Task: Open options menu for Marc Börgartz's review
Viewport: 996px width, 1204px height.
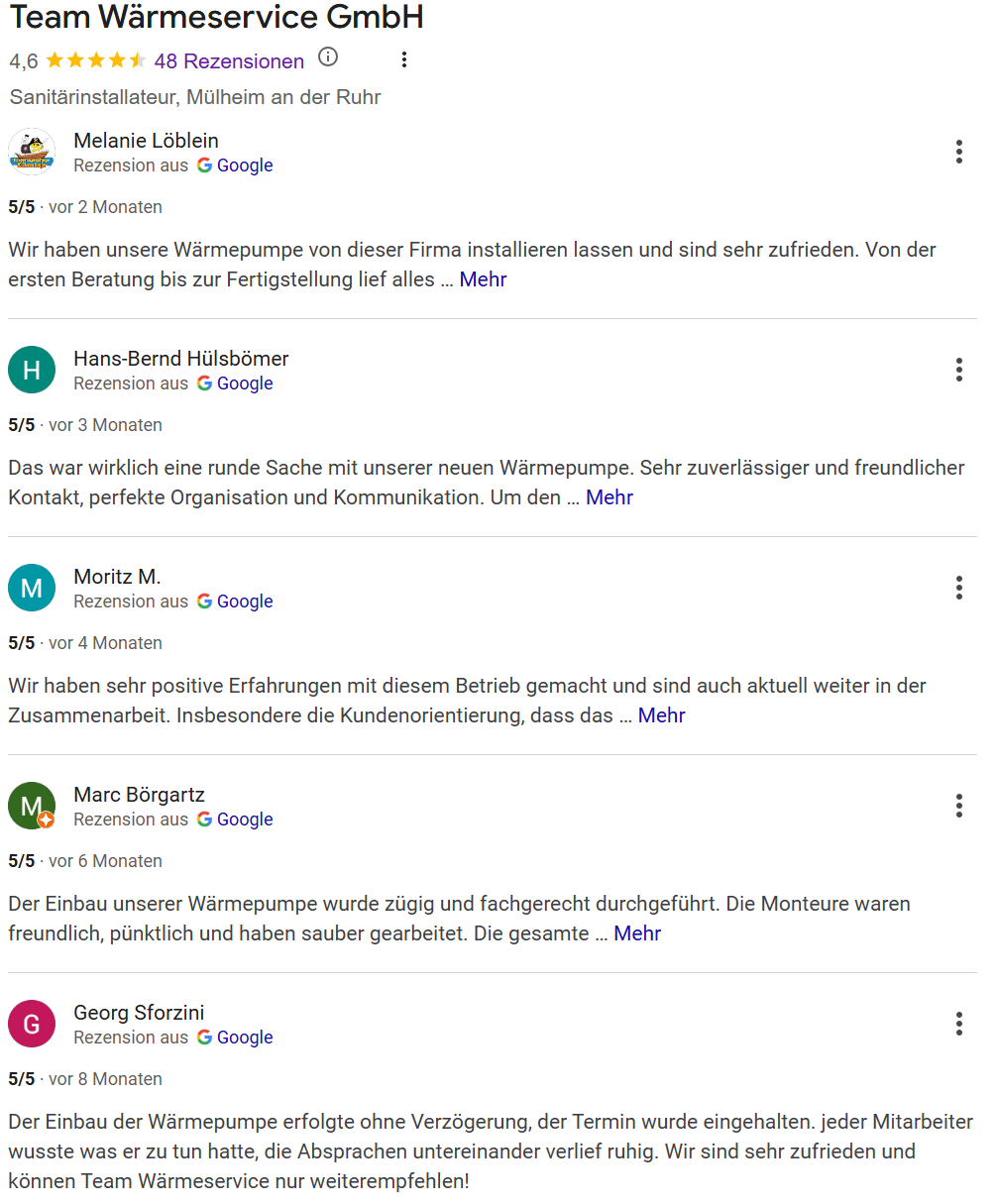Action: [x=958, y=806]
